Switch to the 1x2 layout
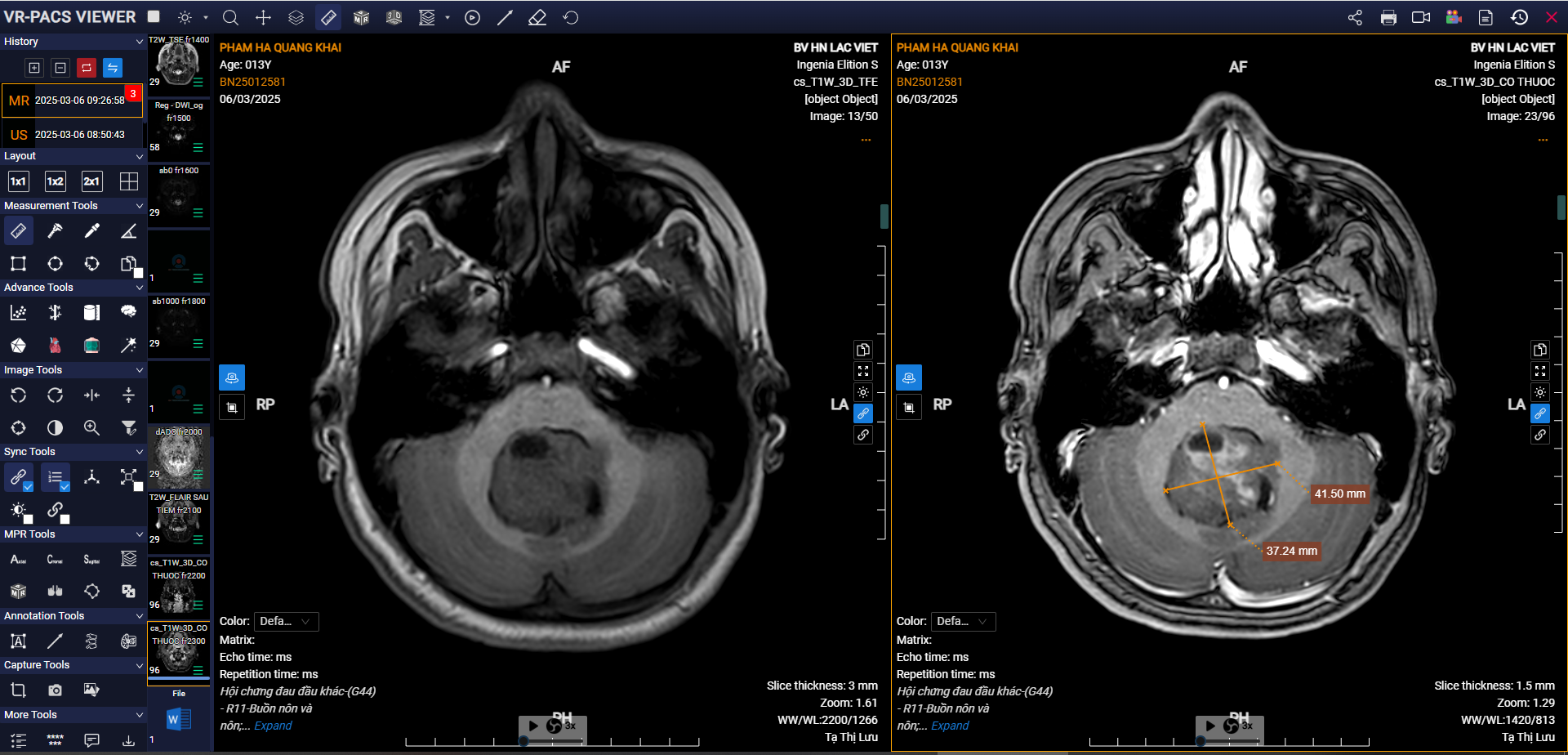This screenshot has height=755, width=1568. [x=55, y=181]
